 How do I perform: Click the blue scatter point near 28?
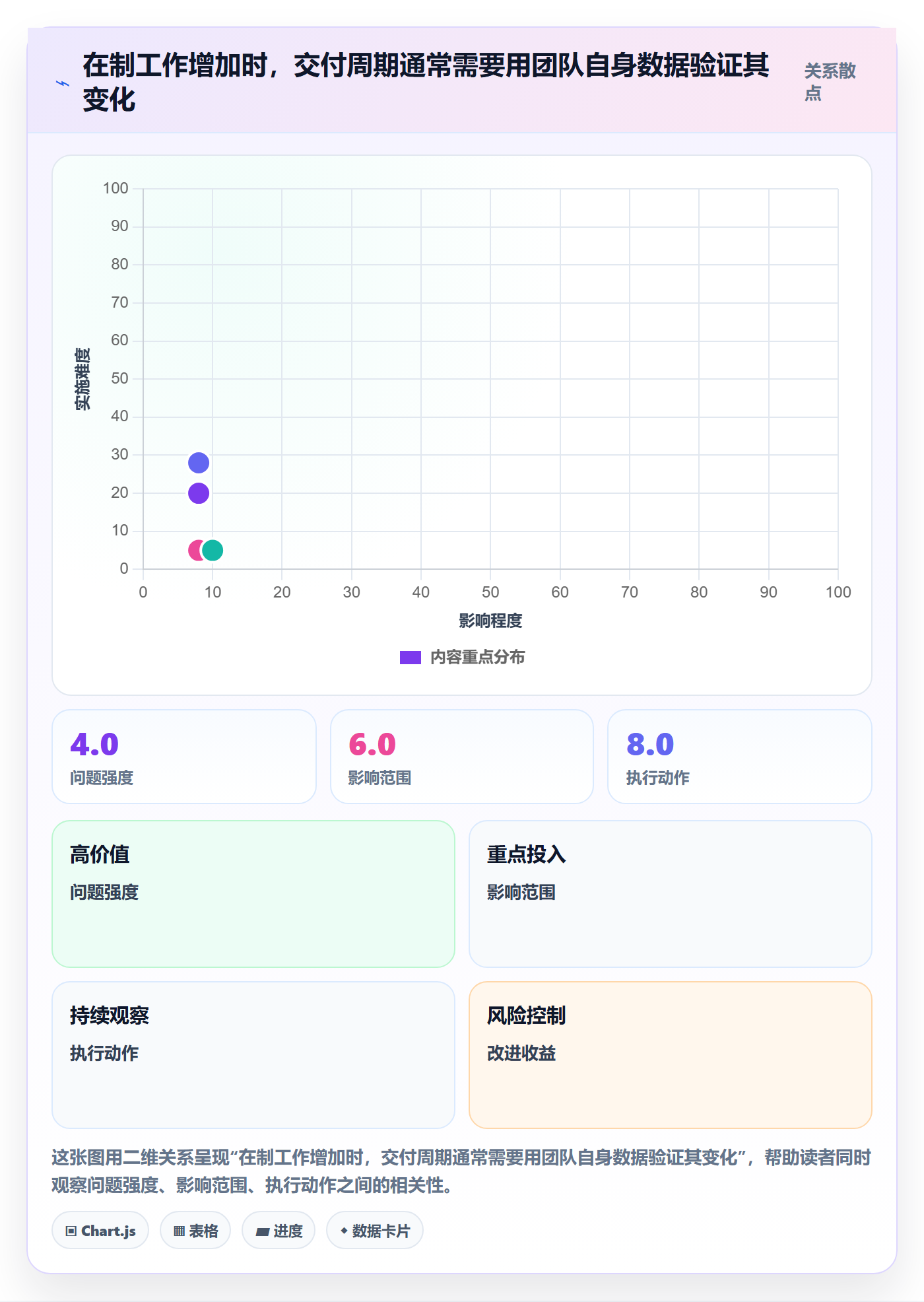(199, 463)
